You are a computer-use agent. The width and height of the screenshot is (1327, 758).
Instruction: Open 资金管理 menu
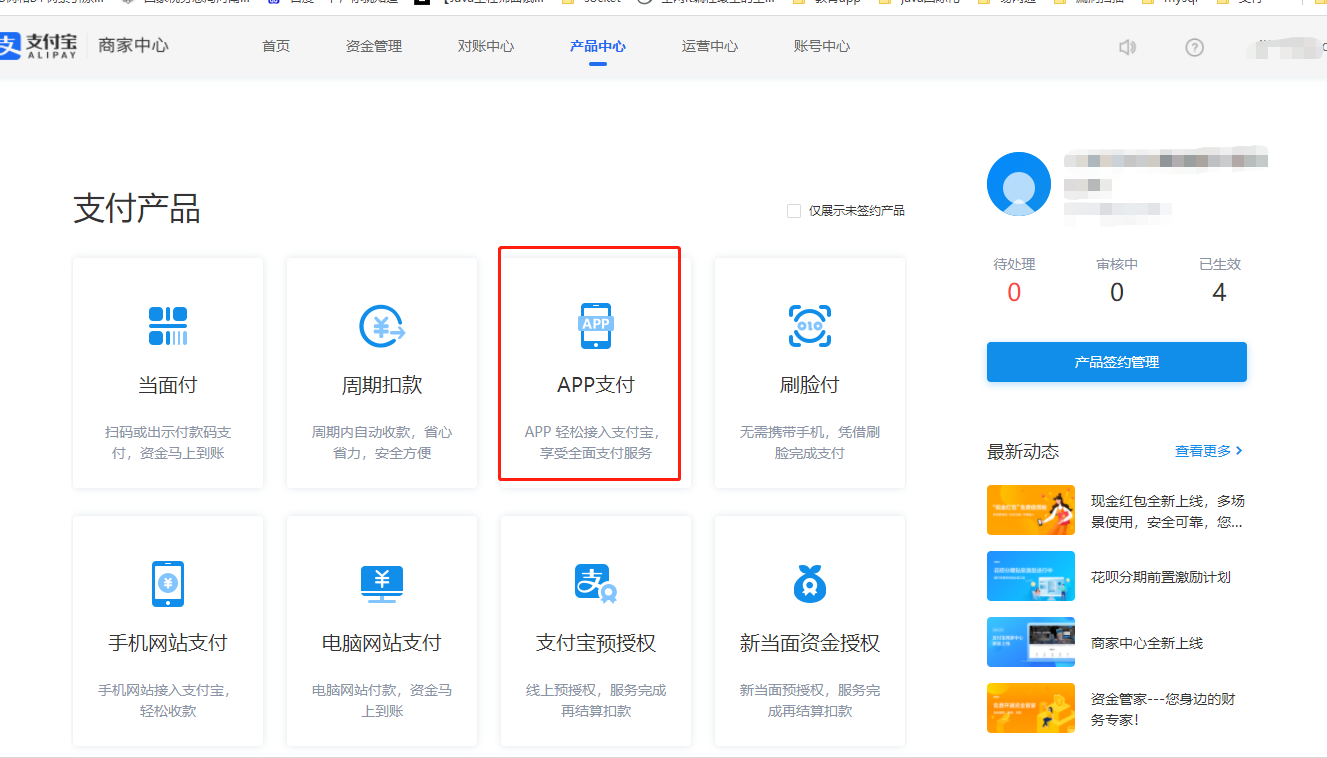(x=374, y=46)
